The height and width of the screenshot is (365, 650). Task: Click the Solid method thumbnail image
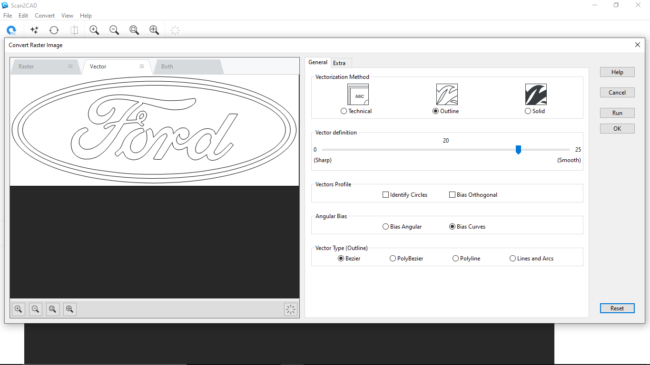pyautogui.click(x=536, y=94)
